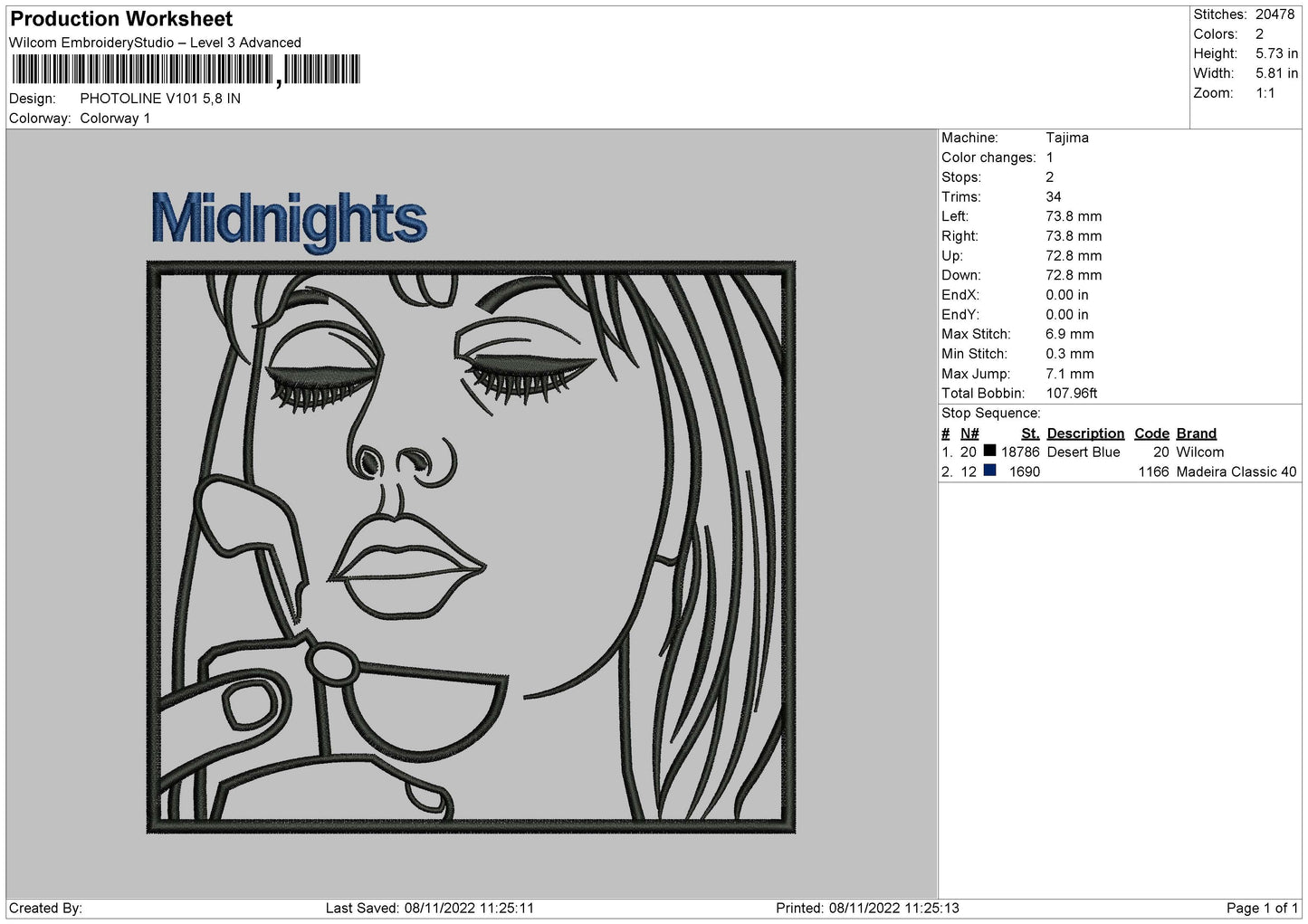Click the stitches value 20478
1308x924 pixels.
click(x=1275, y=14)
